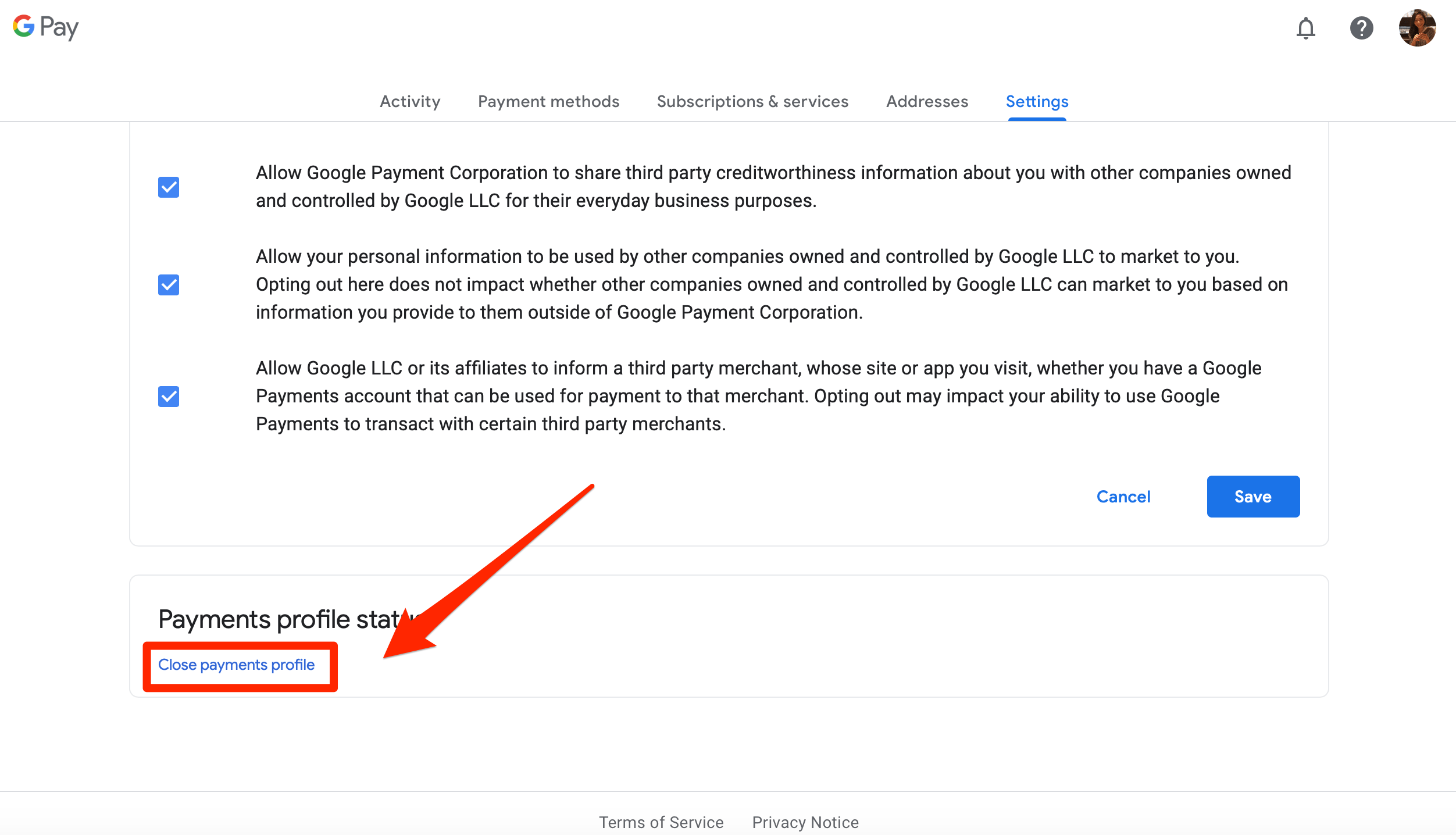The width and height of the screenshot is (1456, 835).
Task: Click the Payments profile status heading
Action: coord(279,619)
